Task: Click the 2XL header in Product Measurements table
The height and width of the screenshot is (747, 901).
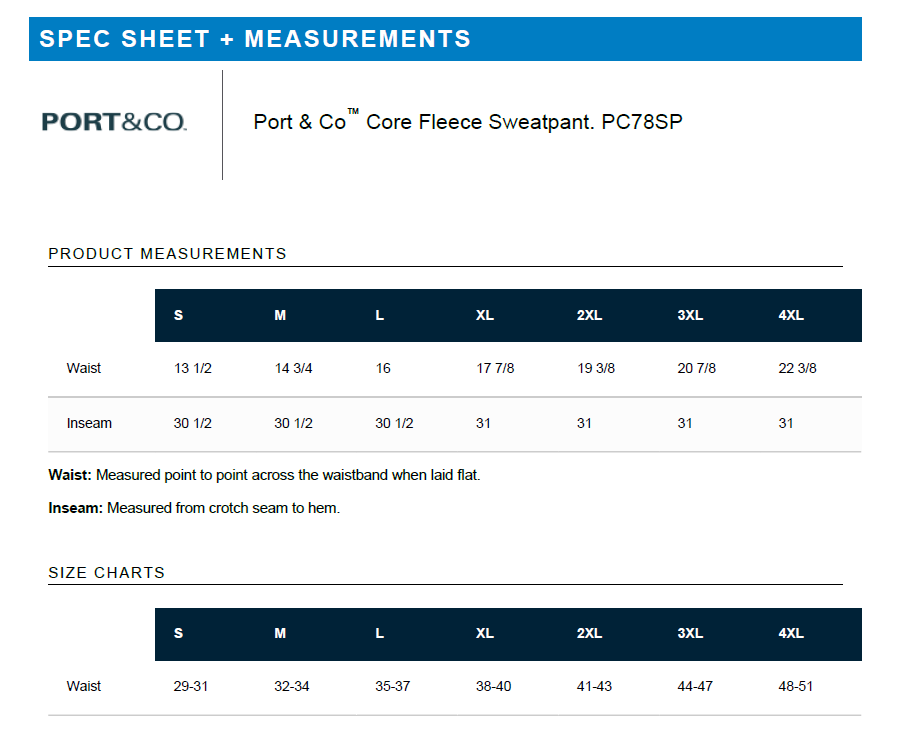Action: click(x=589, y=315)
